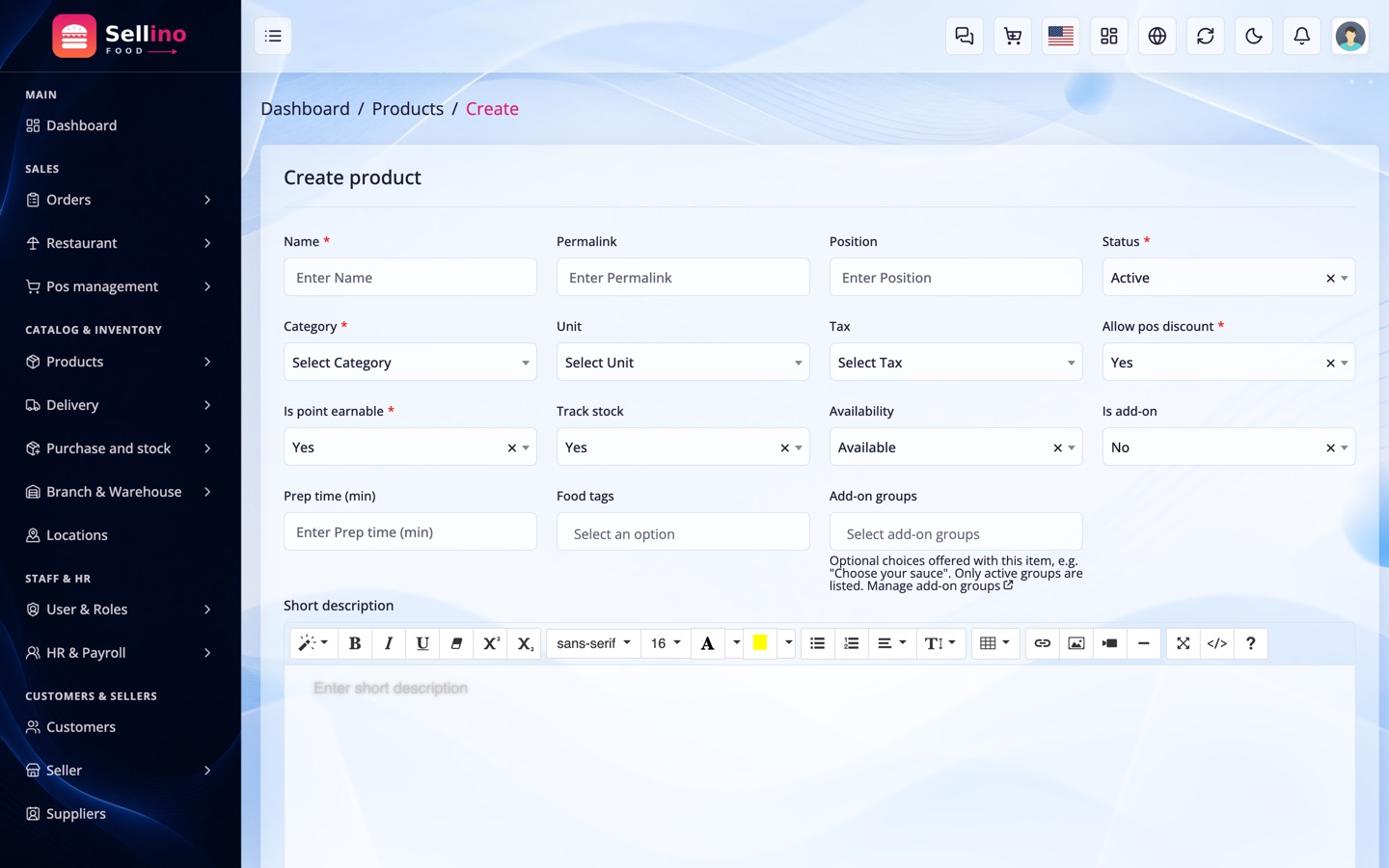Image resolution: width=1389 pixels, height=868 pixels.
Task: Open the user profile avatar
Action: pos(1350,36)
